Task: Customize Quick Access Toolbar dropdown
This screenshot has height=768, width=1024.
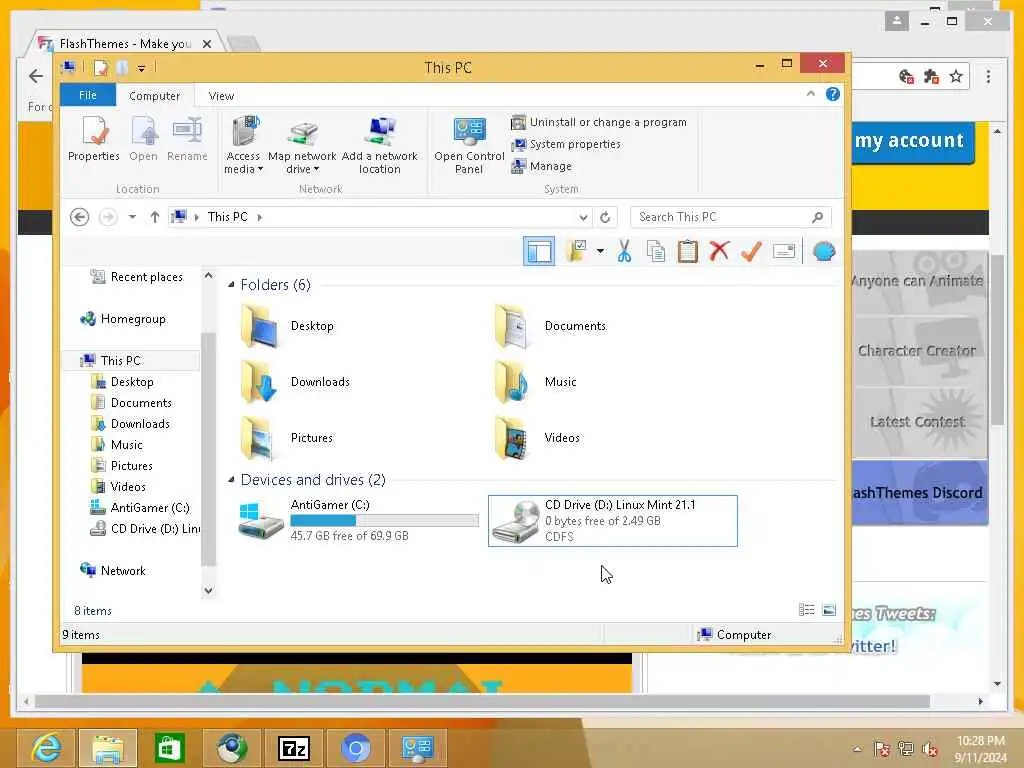Action: pyautogui.click(x=141, y=68)
